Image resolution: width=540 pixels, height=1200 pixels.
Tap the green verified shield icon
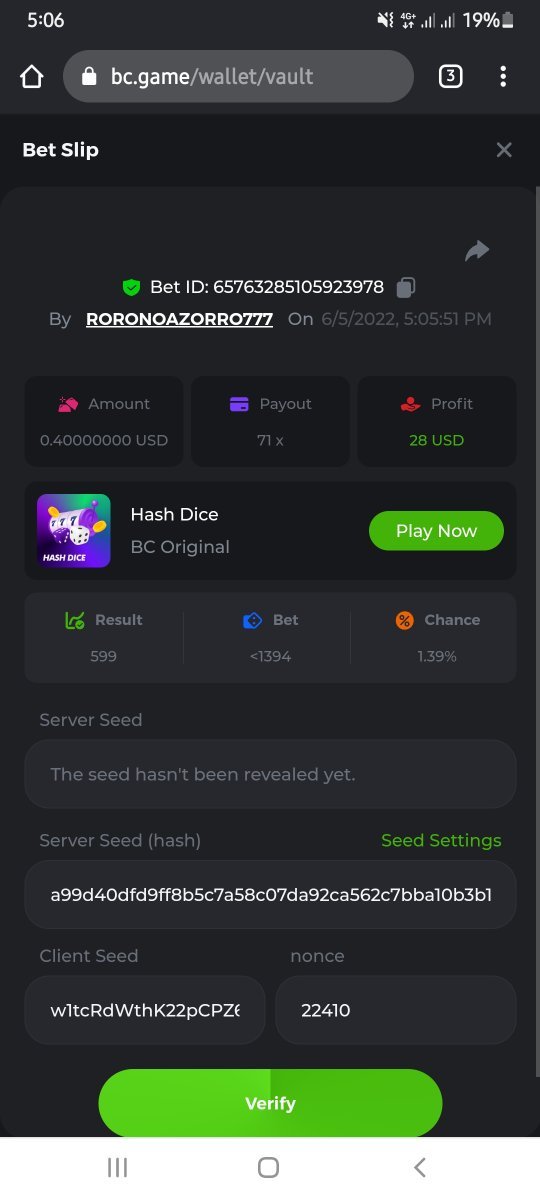131,288
